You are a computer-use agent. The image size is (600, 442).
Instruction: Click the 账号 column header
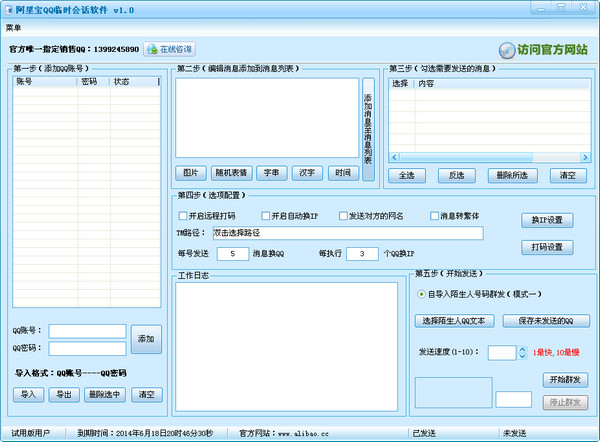pyautogui.click(x=45, y=82)
